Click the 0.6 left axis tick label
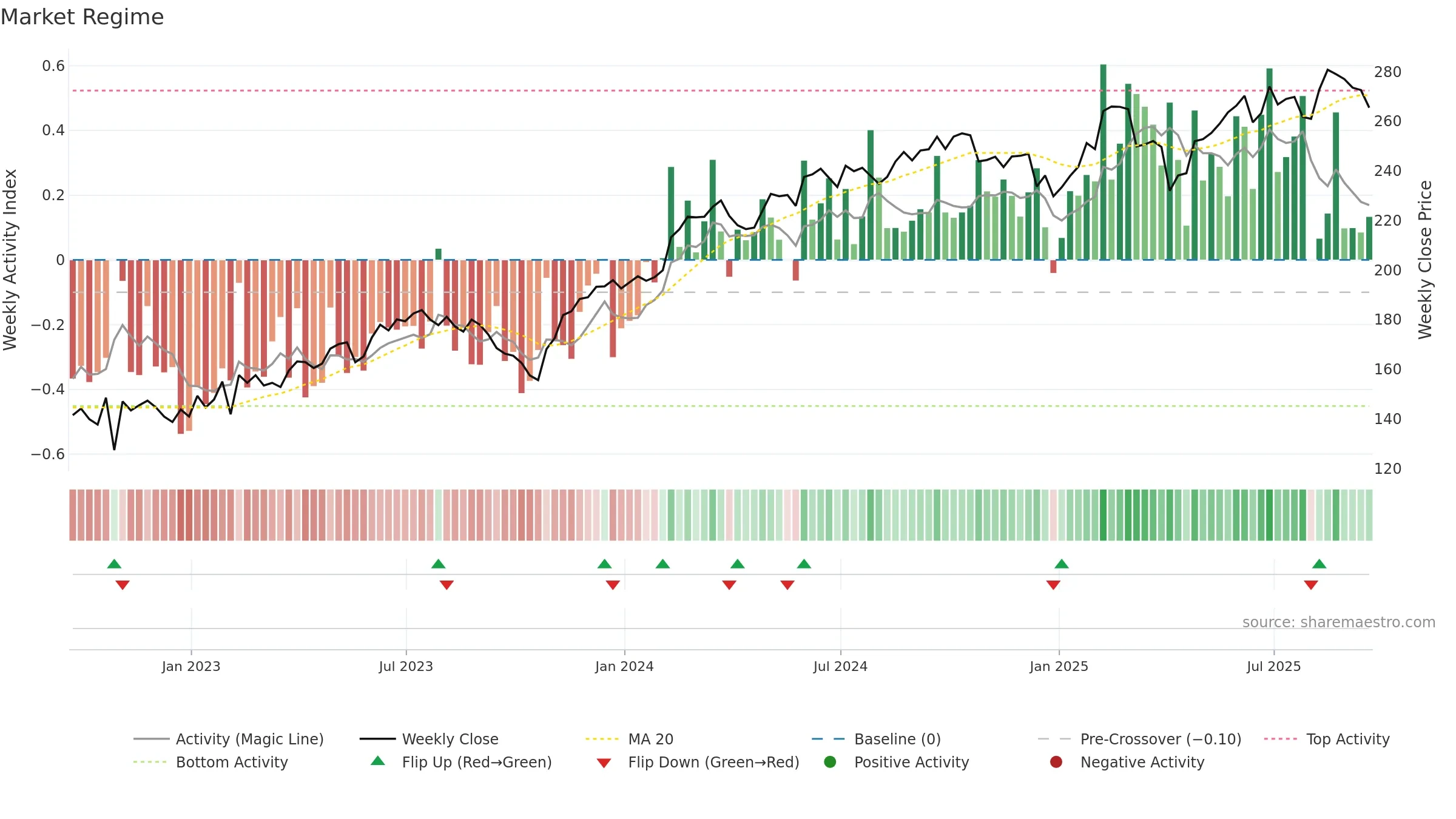Viewport: 1456px width, 819px height. point(53,66)
